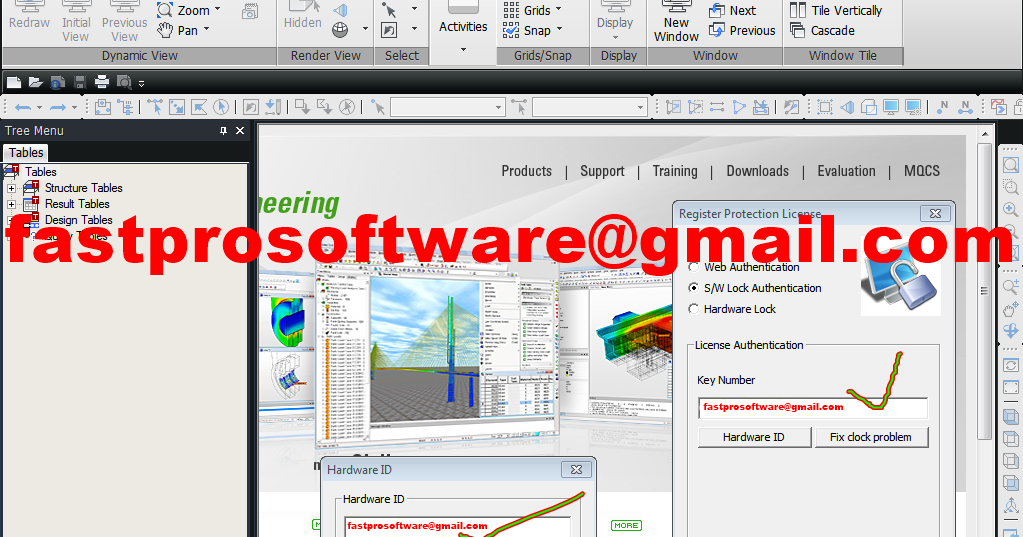The image size is (1023, 537).
Task: Click the New file icon in quick access bar
Action: pyautogui.click(x=14, y=82)
